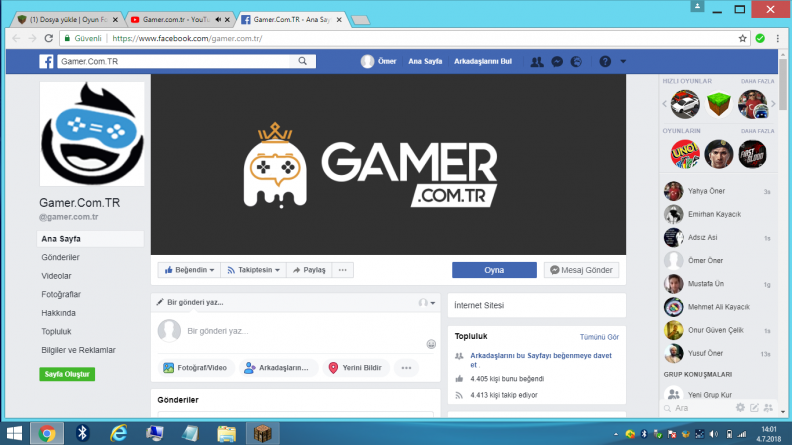Image resolution: width=792 pixels, height=445 pixels.
Task: Open a new browser tab
Action: [361, 20]
